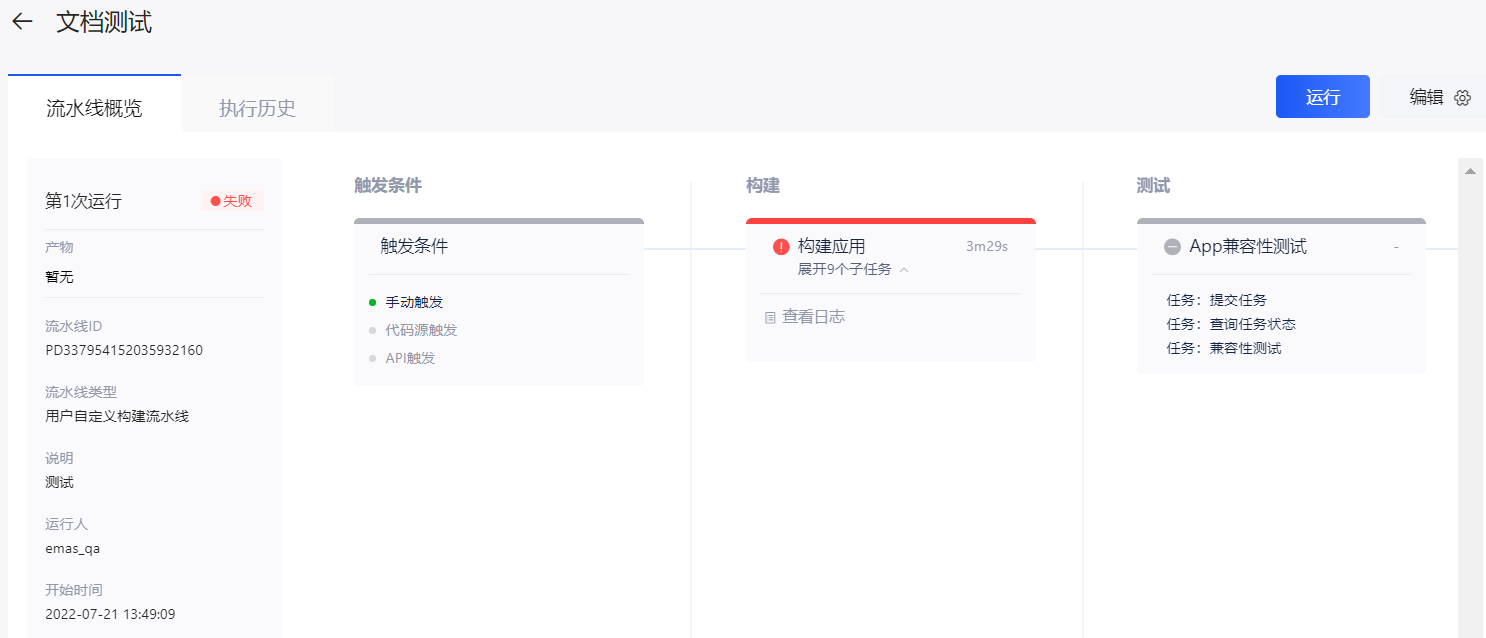Click the scrollbar up arrow
The image size is (1486, 638).
click(x=1469, y=172)
